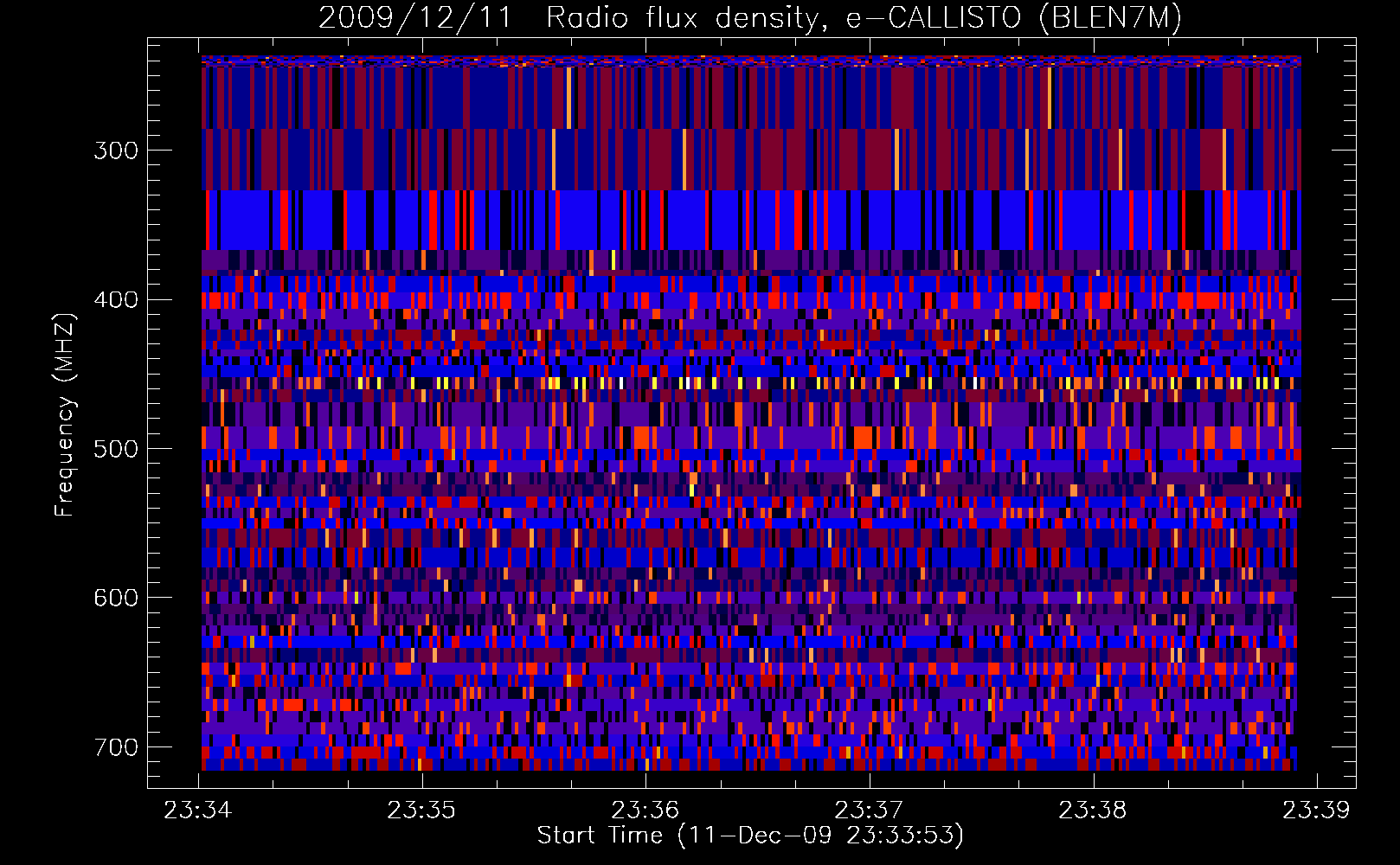The image size is (1400, 865).
Task: Click the 700 frequency tick label
Action: (x=116, y=747)
